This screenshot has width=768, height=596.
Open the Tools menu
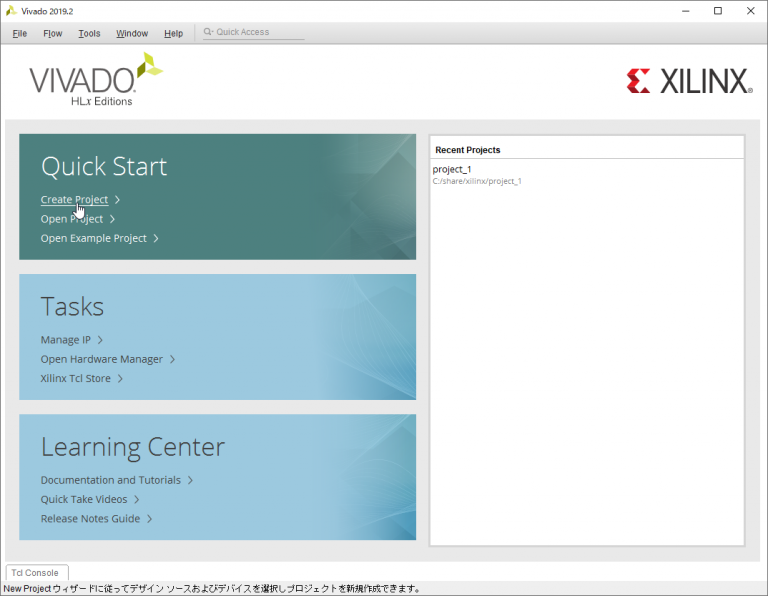point(89,33)
